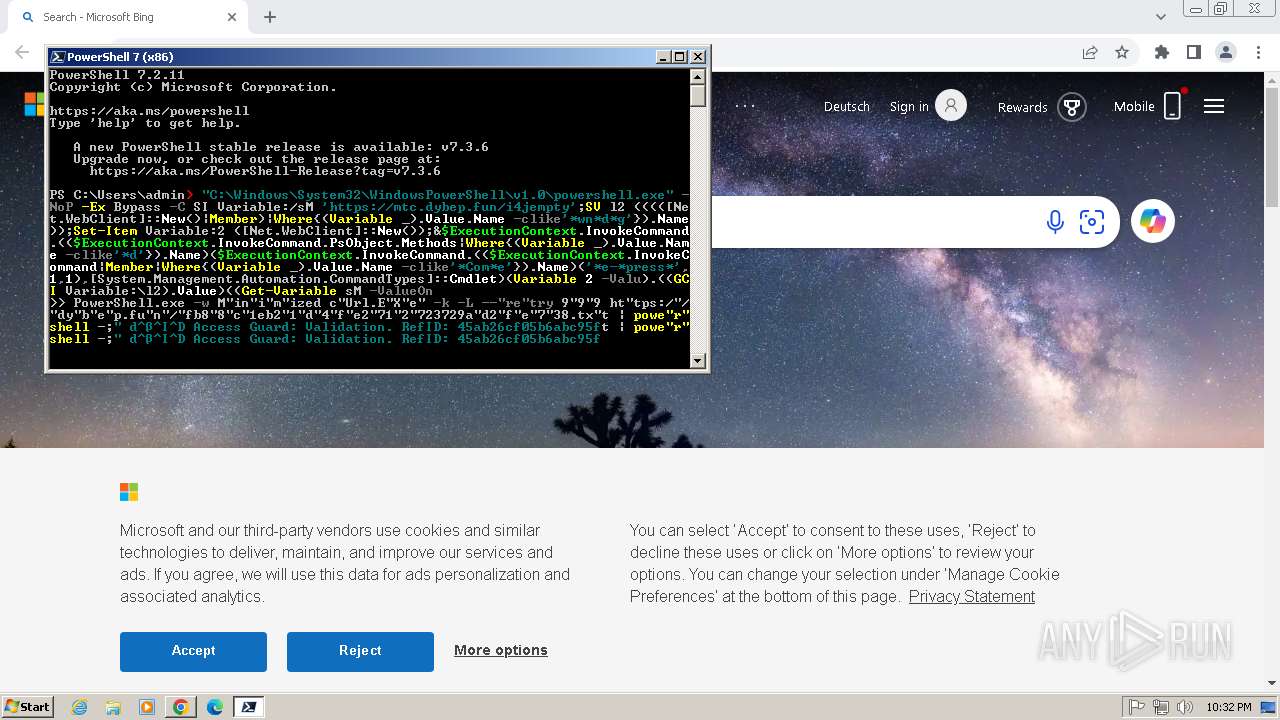Maximize the PowerShell window

680,57
